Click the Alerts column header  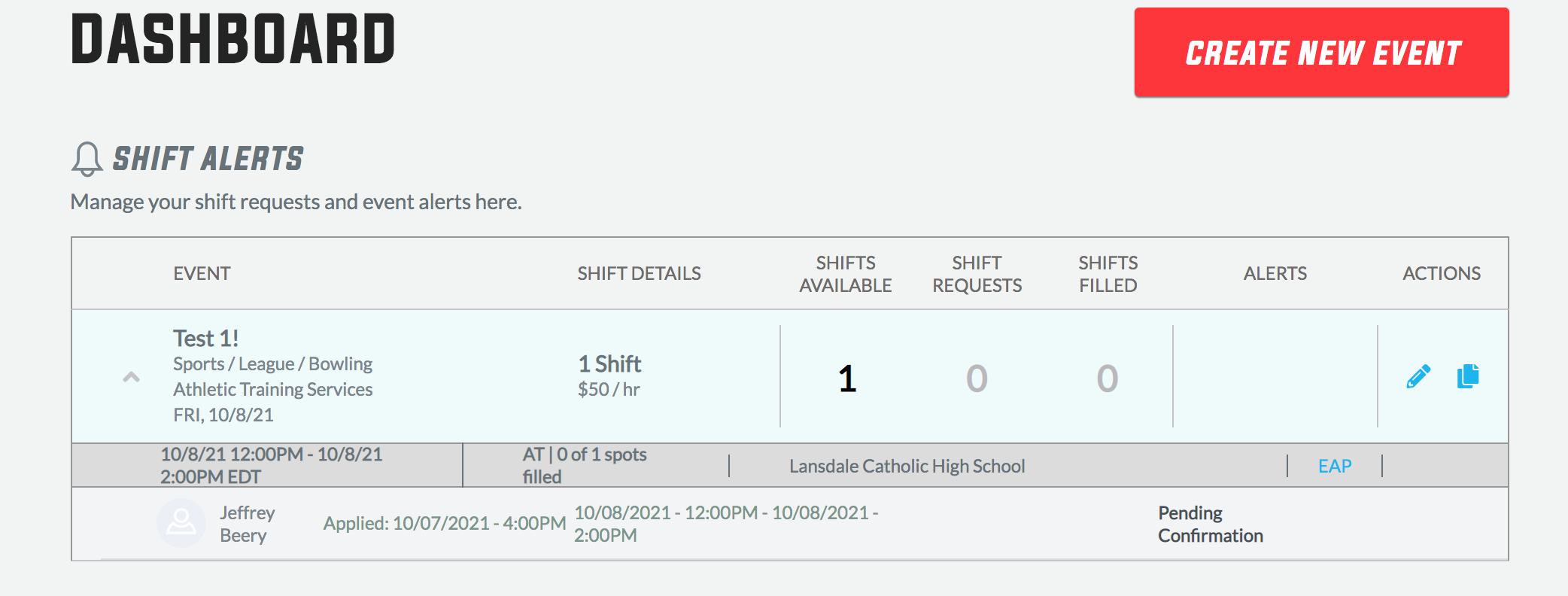1275,273
